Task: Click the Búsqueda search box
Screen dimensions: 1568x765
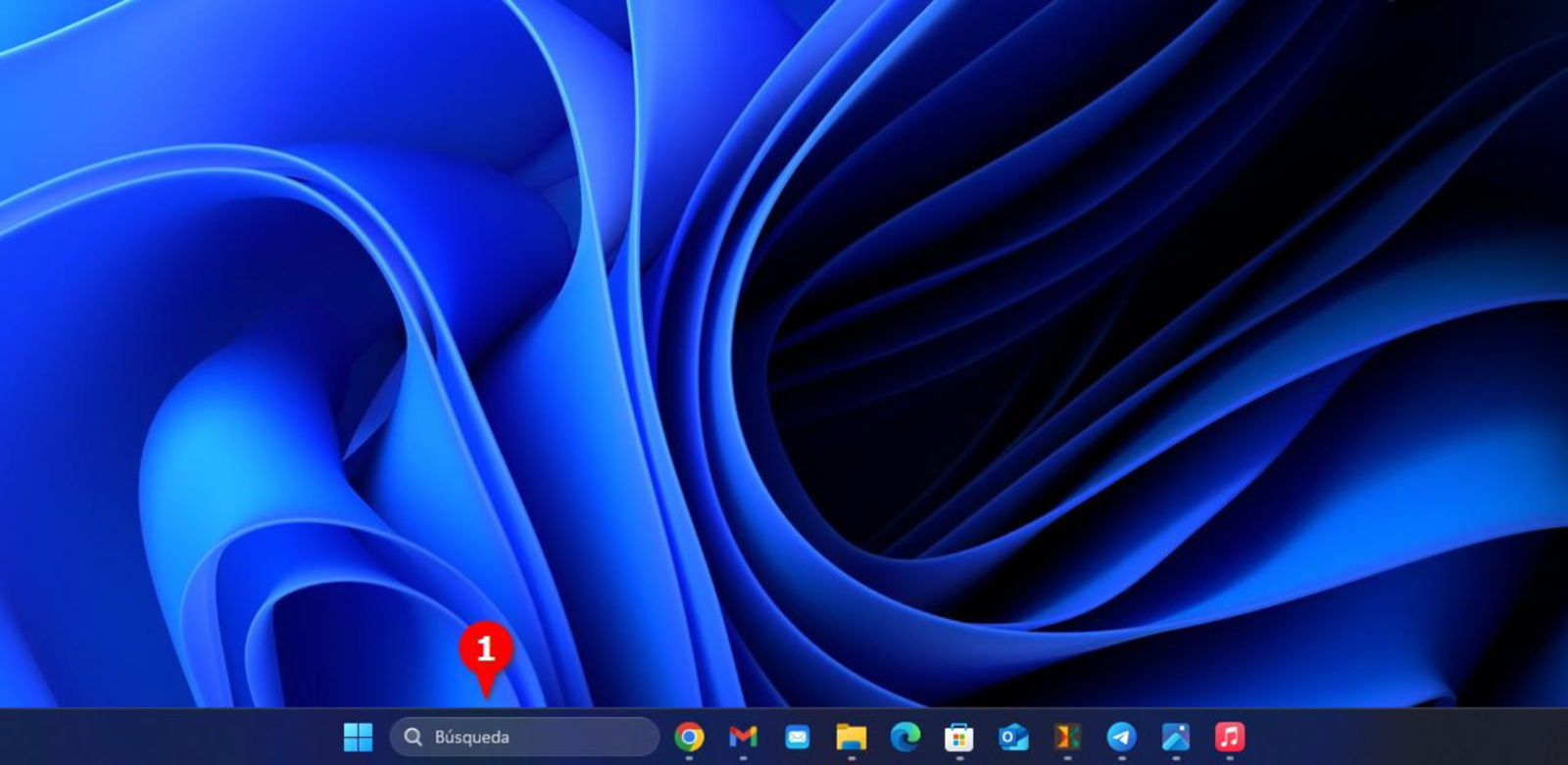Action: (524, 737)
